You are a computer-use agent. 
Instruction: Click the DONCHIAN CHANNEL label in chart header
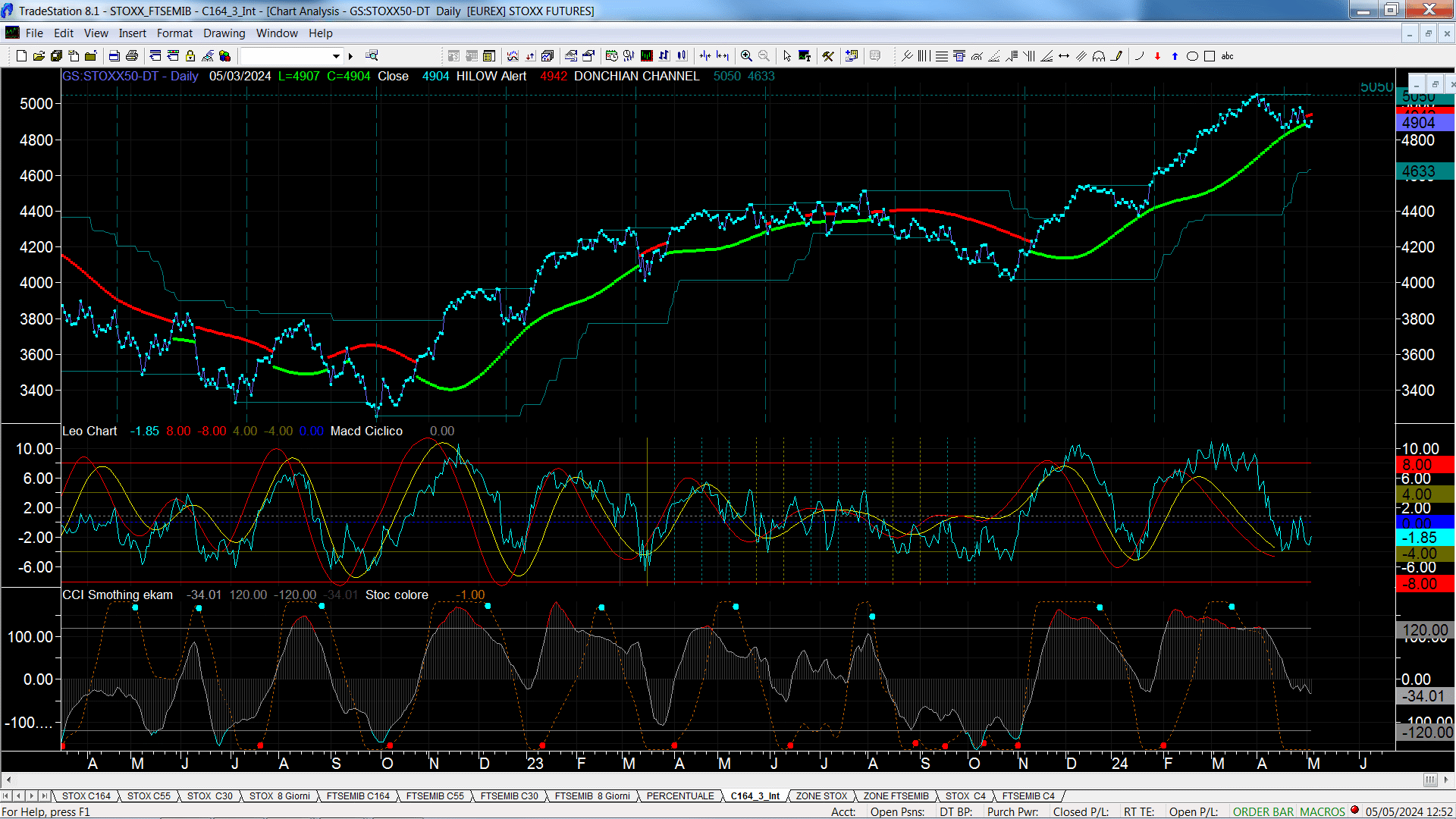pos(637,76)
